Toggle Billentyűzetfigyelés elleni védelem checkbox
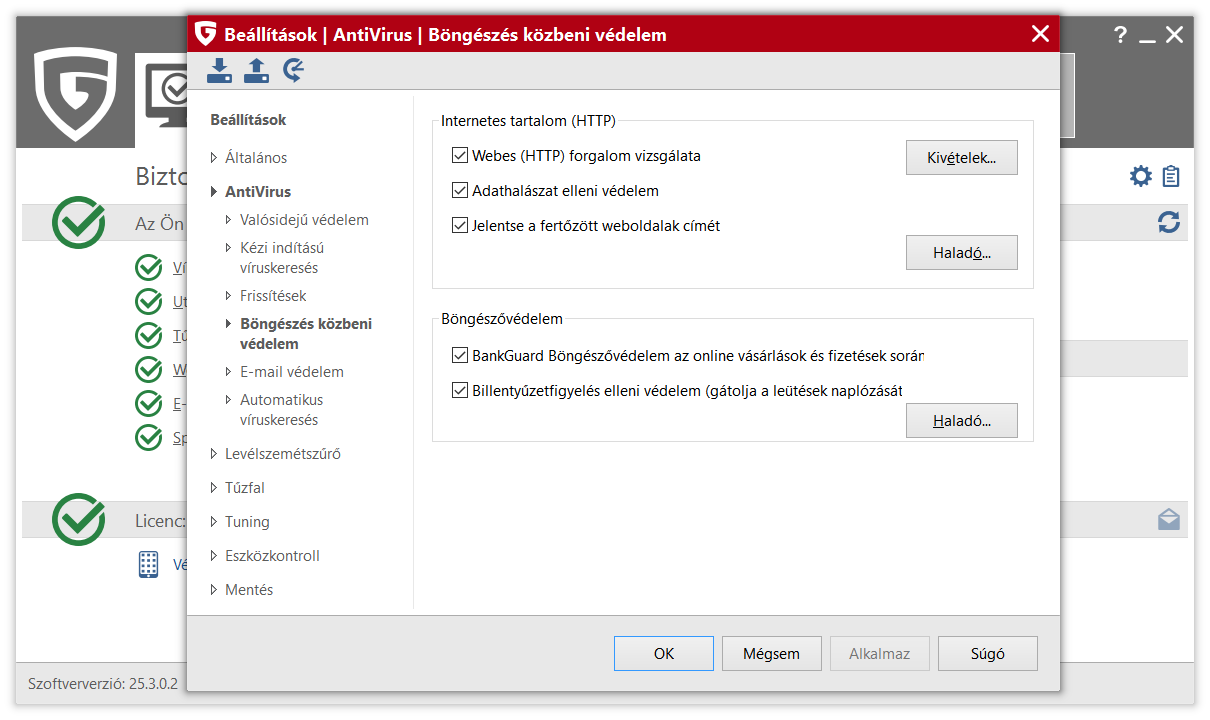1210x720 pixels. 460,391
